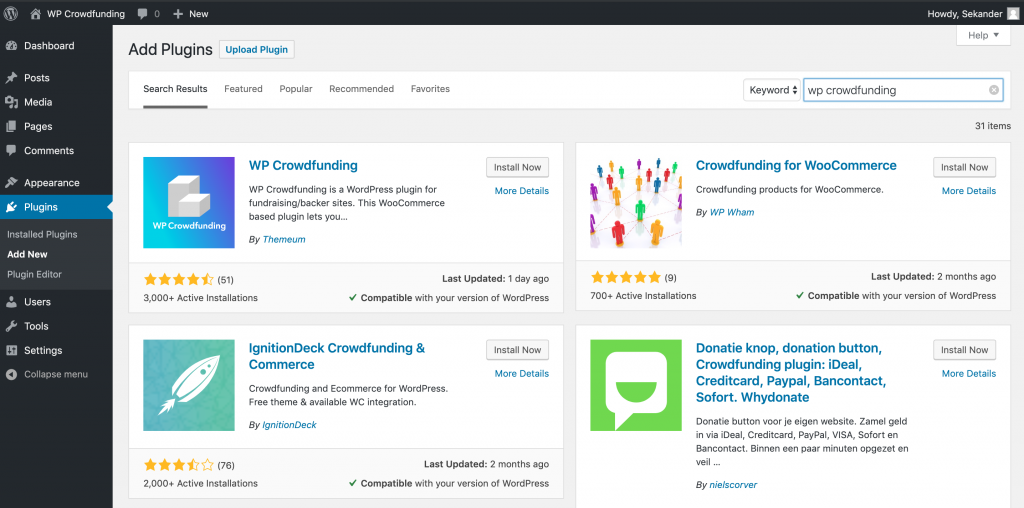
Task: Switch to the Featured tab
Action: [x=243, y=89]
